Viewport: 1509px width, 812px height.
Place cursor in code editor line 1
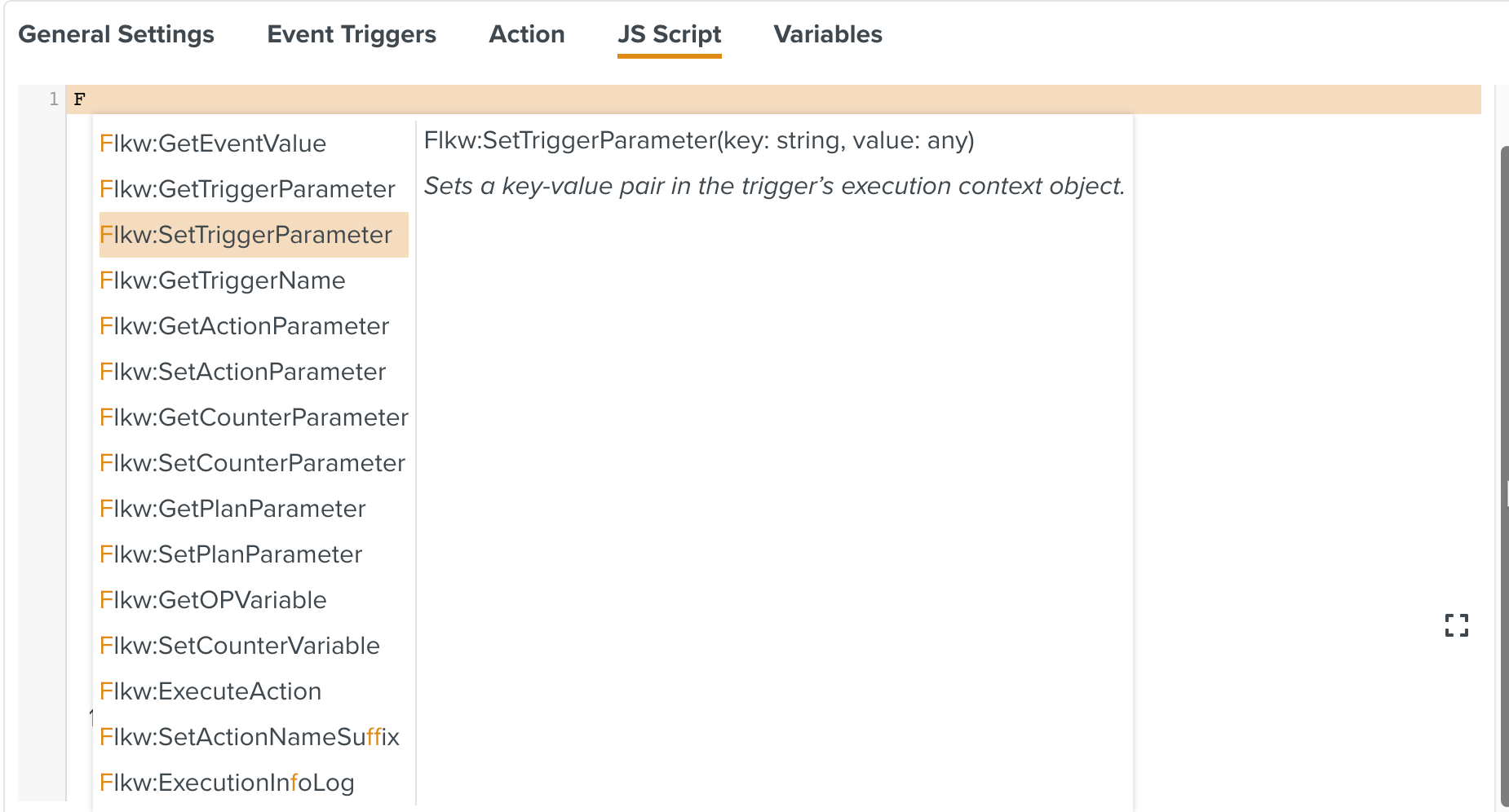pos(734,99)
